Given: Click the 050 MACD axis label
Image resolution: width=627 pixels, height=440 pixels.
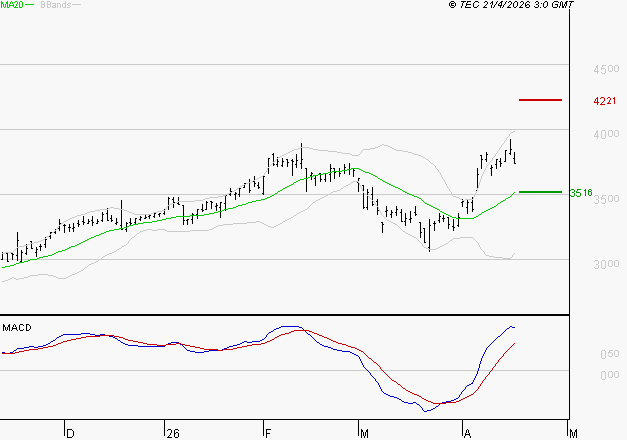Looking at the screenshot, I should pos(610,354).
